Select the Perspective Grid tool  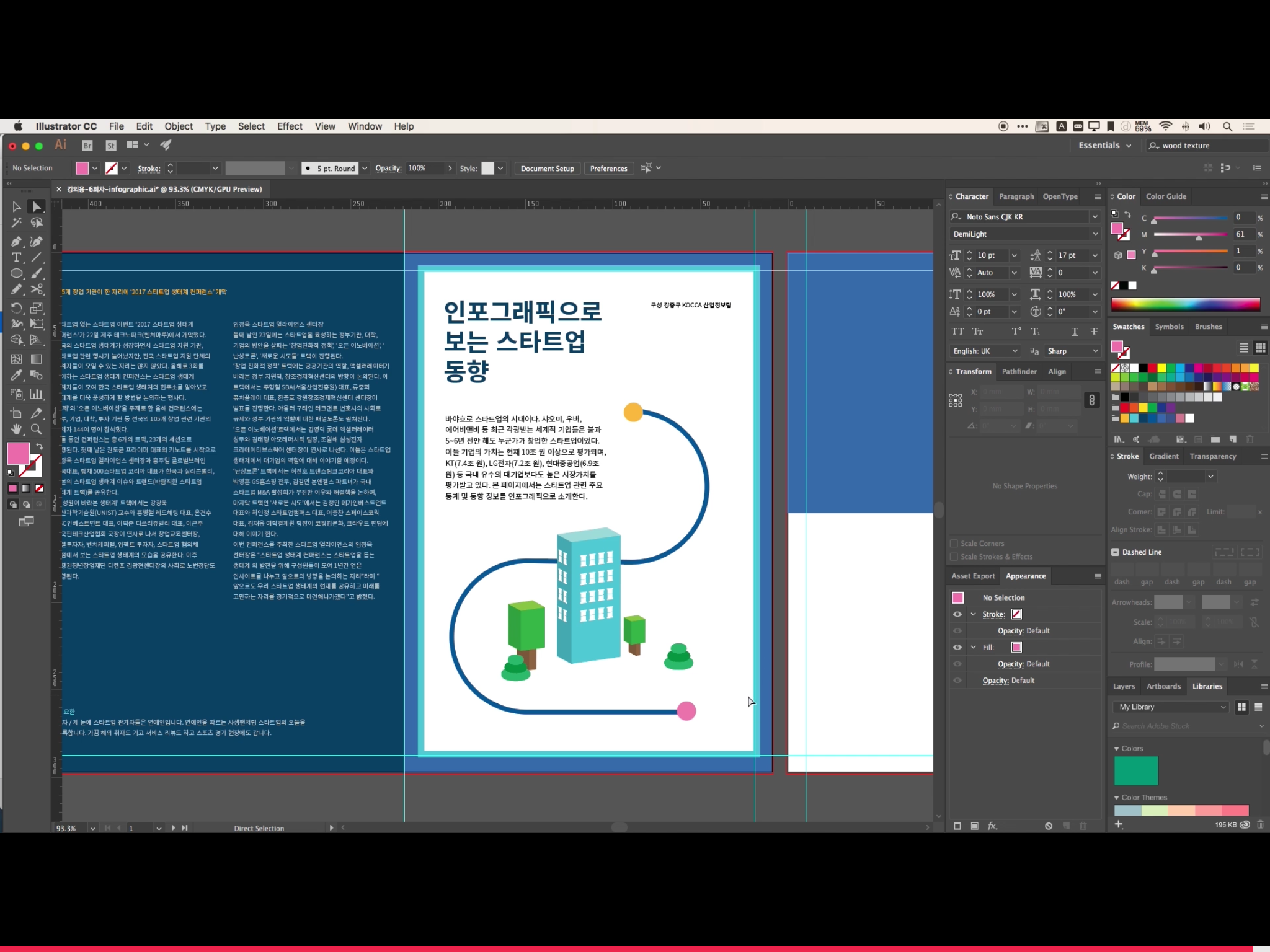pyautogui.click(x=37, y=340)
